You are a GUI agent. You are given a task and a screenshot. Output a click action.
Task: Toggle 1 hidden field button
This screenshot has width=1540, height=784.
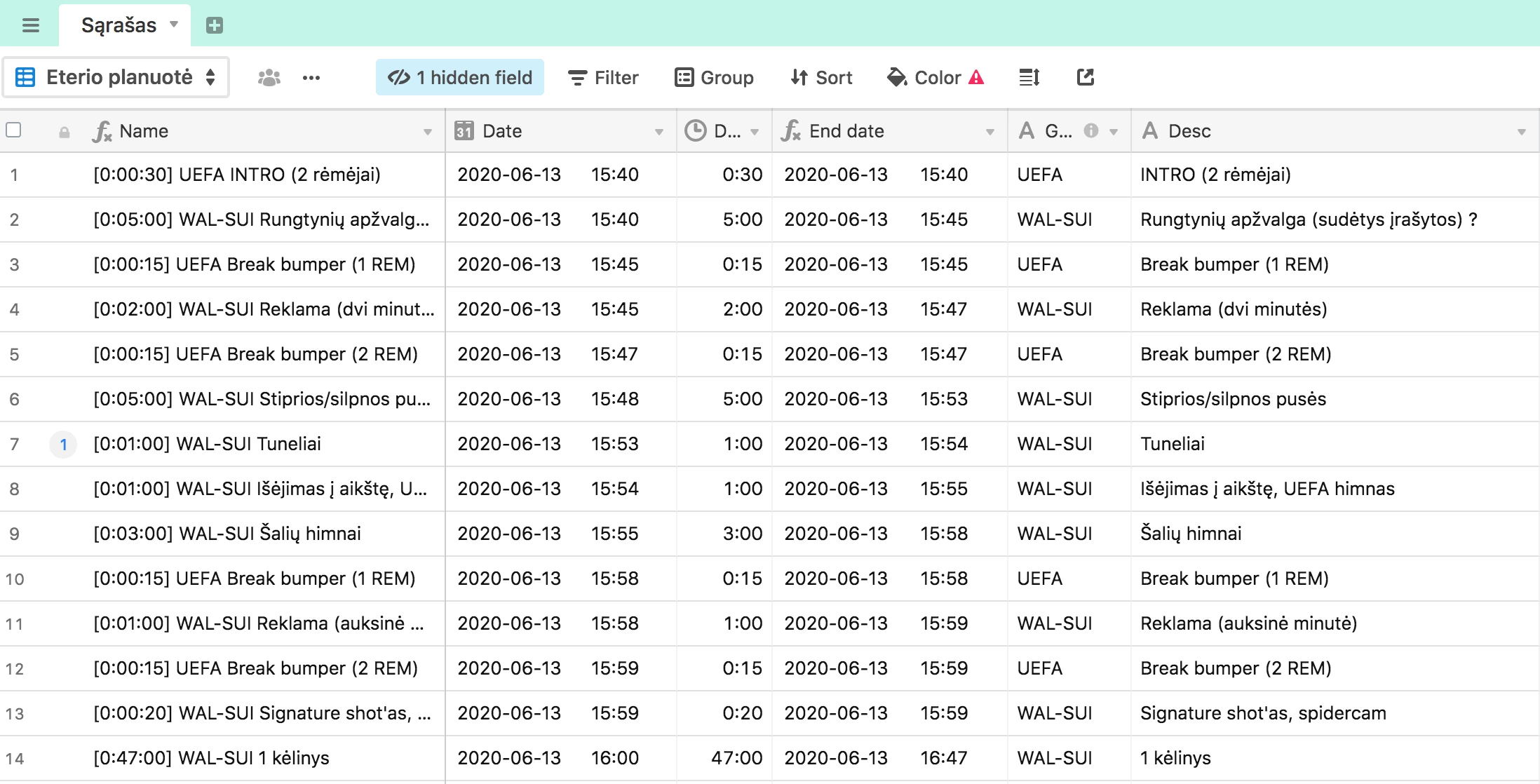[x=460, y=78]
